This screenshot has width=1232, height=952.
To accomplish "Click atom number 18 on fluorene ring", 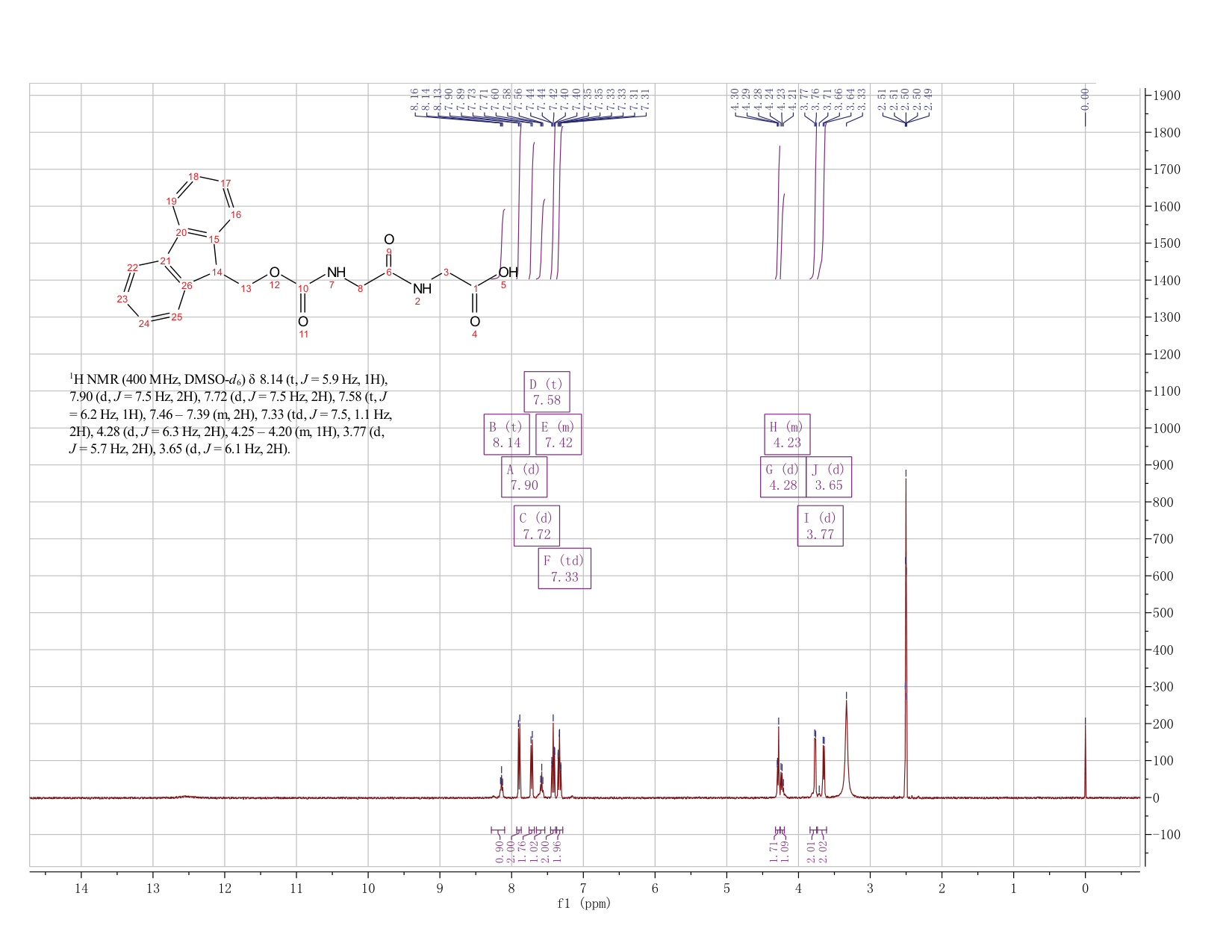I will pyautogui.click(x=193, y=177).
